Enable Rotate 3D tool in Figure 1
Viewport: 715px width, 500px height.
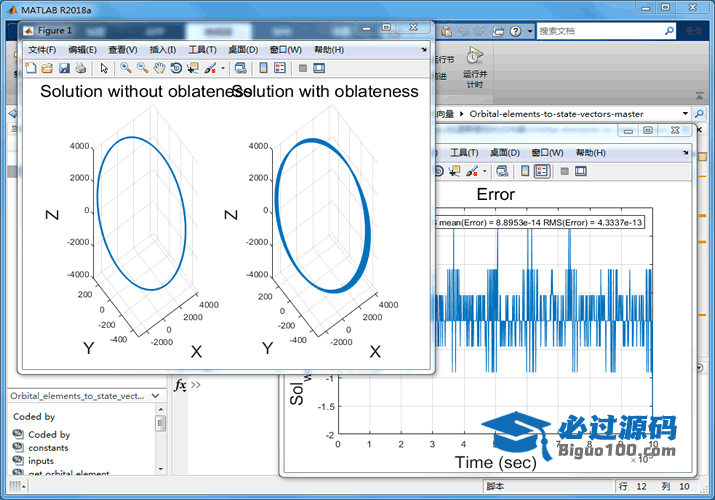click(176, 68)
